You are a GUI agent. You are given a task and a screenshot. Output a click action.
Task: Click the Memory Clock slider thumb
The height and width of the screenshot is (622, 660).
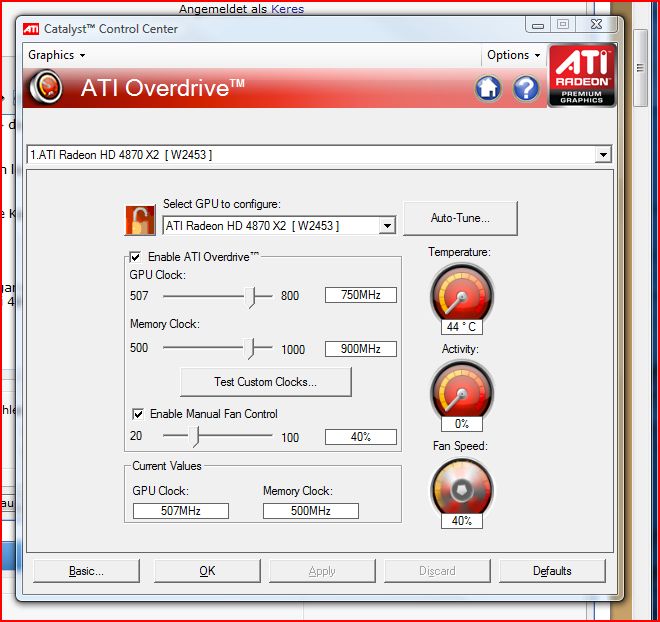[250, 348]
